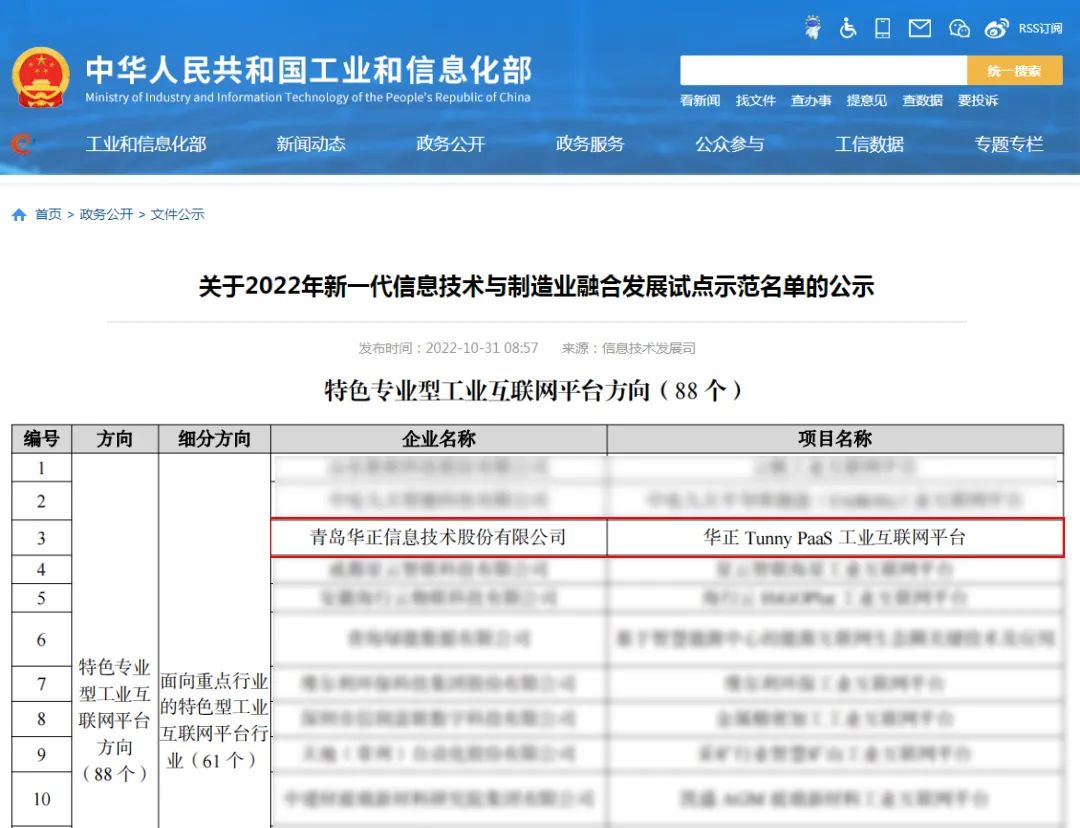Open the 提意见 quick link
This screenshot has width=1080, height=828.
pos(866,101)
